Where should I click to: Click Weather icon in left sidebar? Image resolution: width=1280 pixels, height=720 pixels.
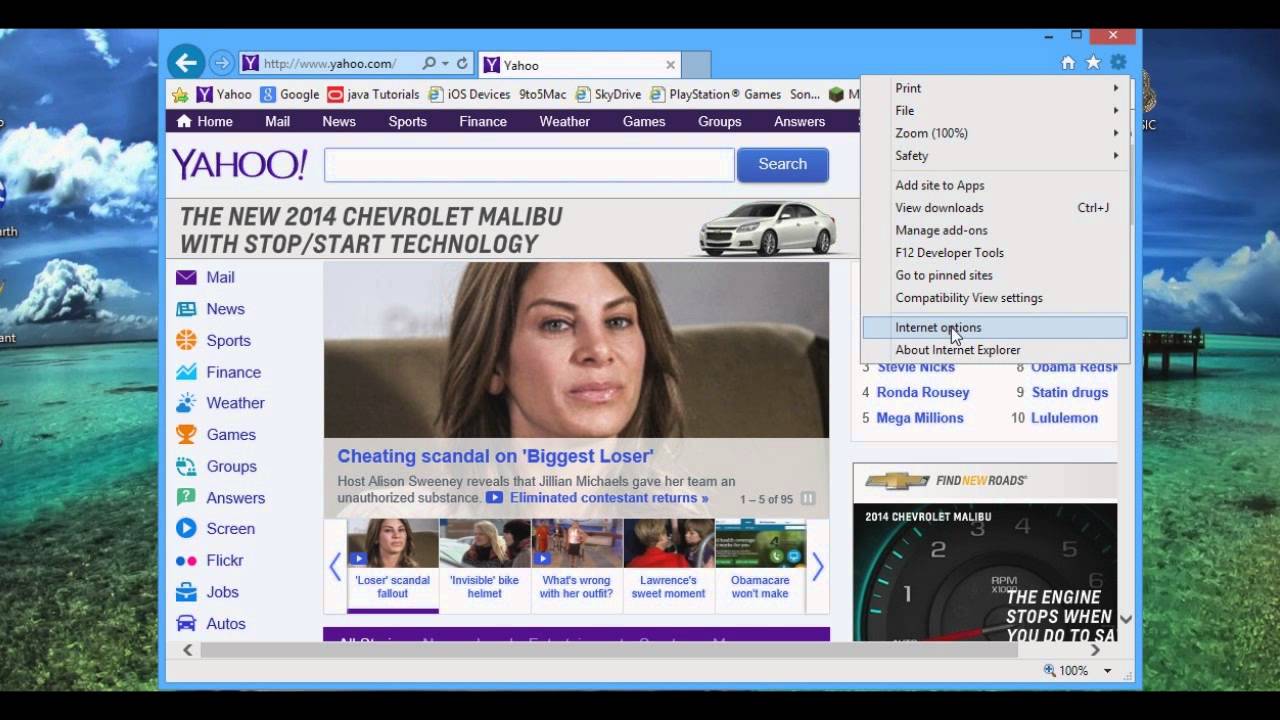click(x=186, y=403)
